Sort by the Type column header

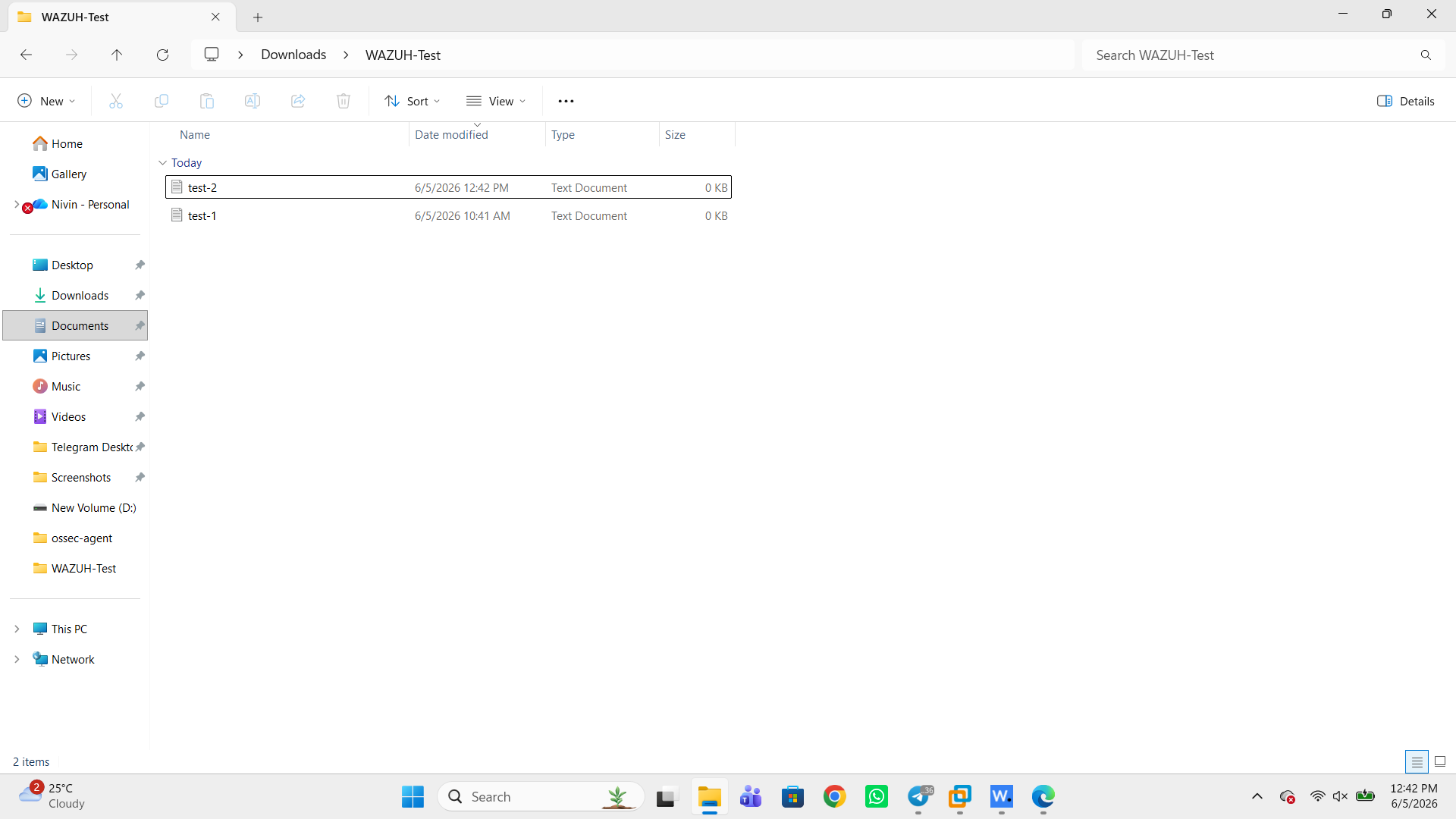[563, 134]
